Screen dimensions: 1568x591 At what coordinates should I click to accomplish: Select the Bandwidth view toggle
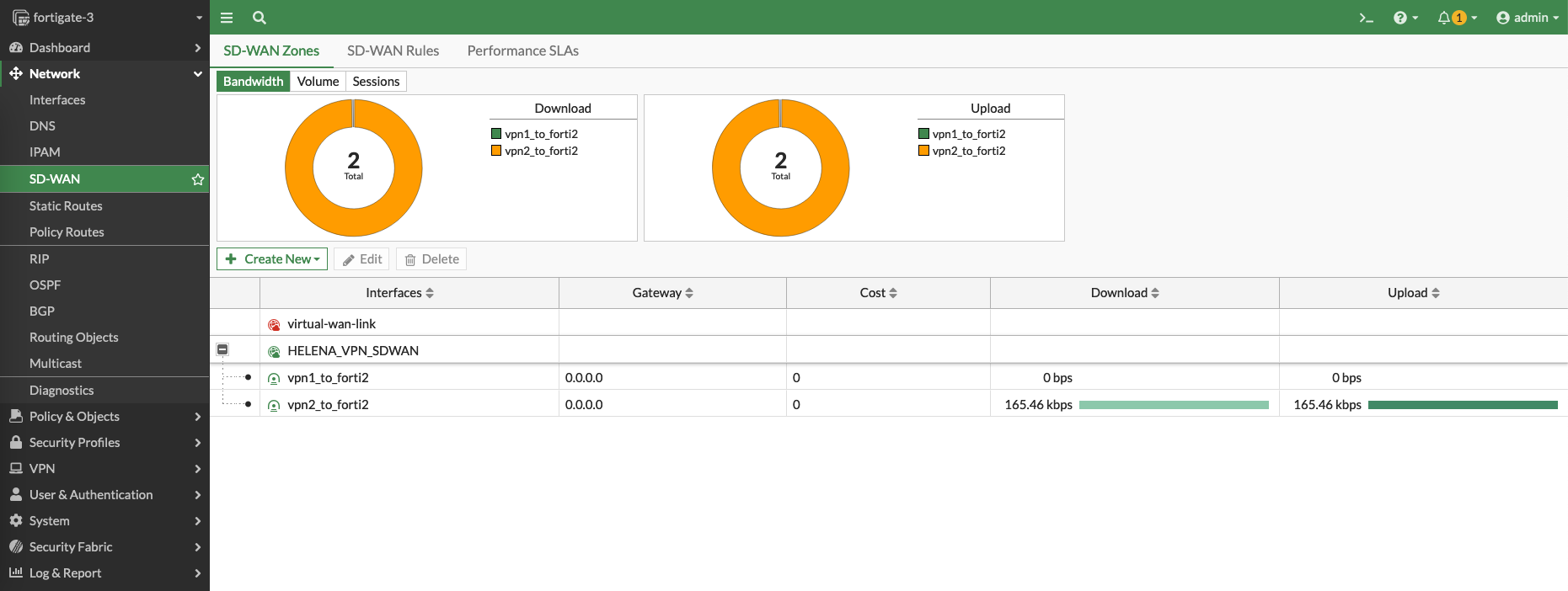tap(253, 82)
